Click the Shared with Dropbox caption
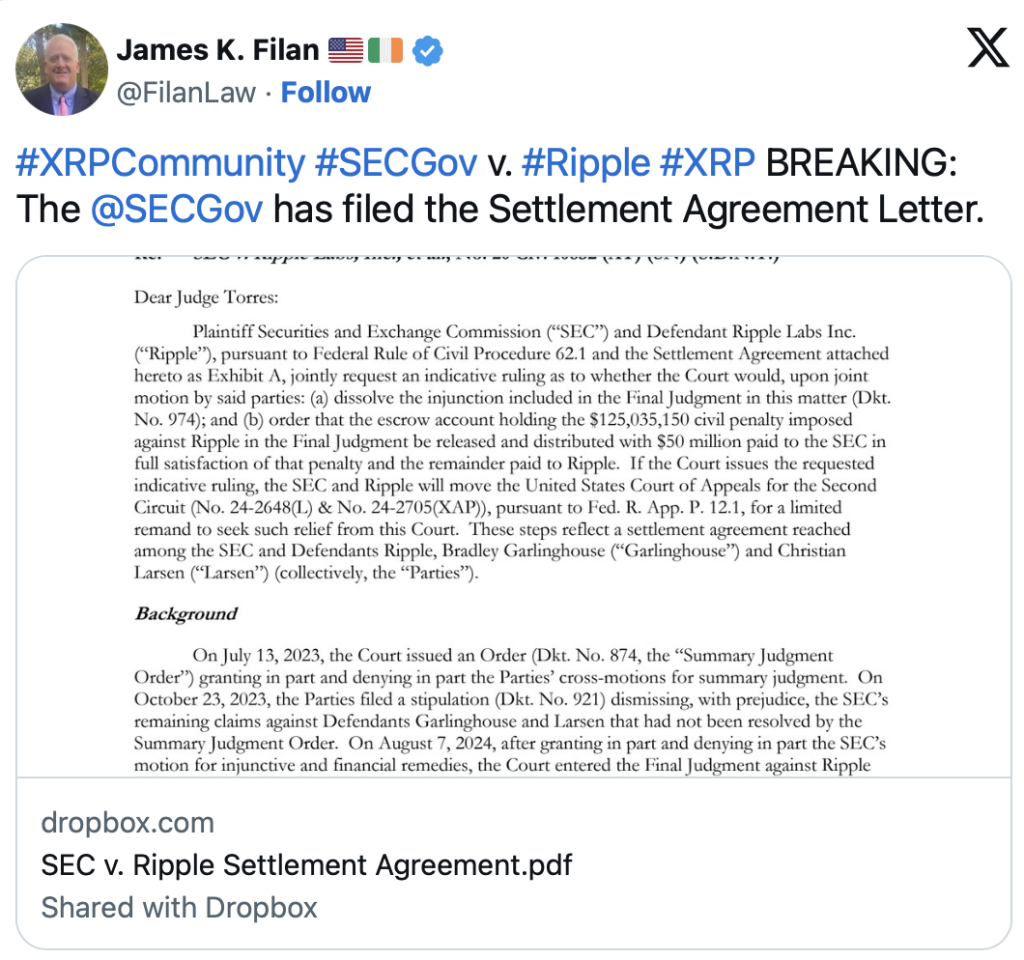 [x=179, y=908]
